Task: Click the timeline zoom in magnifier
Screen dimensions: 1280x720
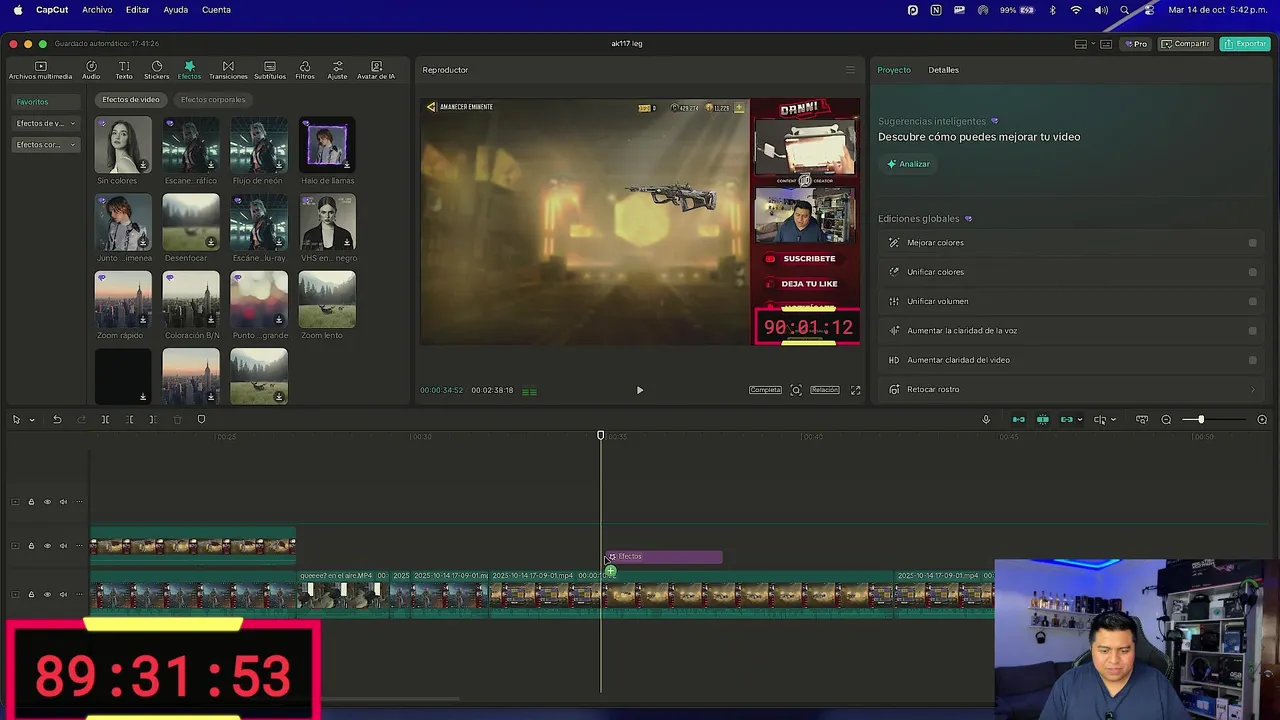Action: 1262,420
